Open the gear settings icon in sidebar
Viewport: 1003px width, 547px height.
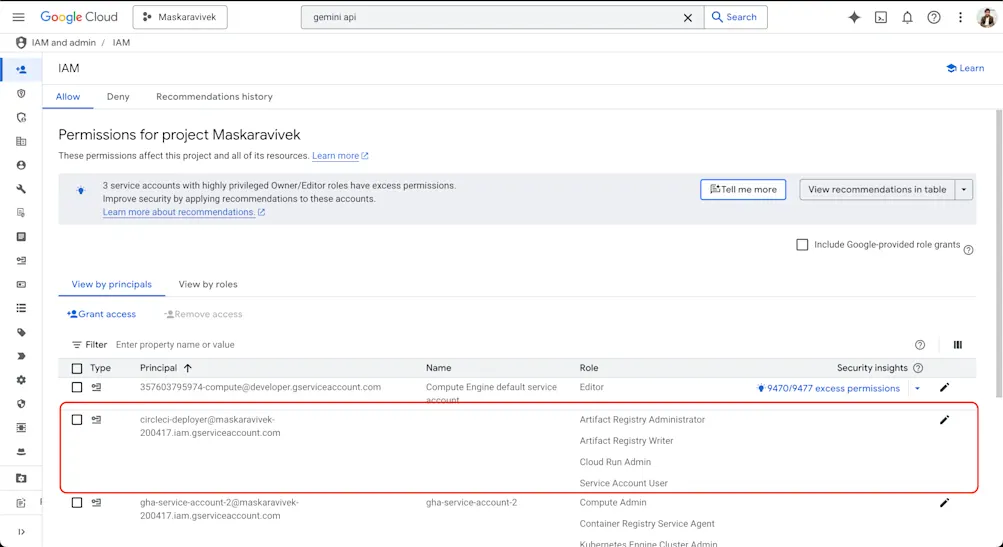(21, 380)
